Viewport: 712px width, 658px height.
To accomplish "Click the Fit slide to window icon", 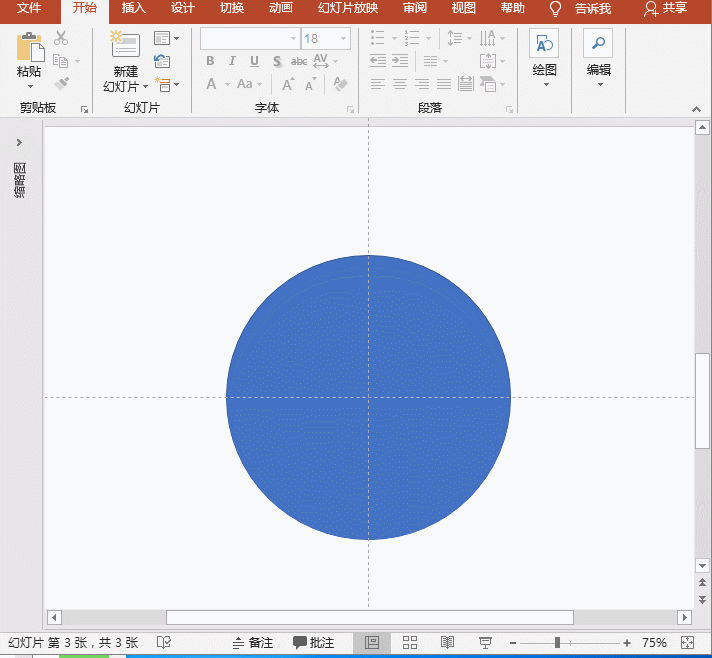I will (688, 643).
